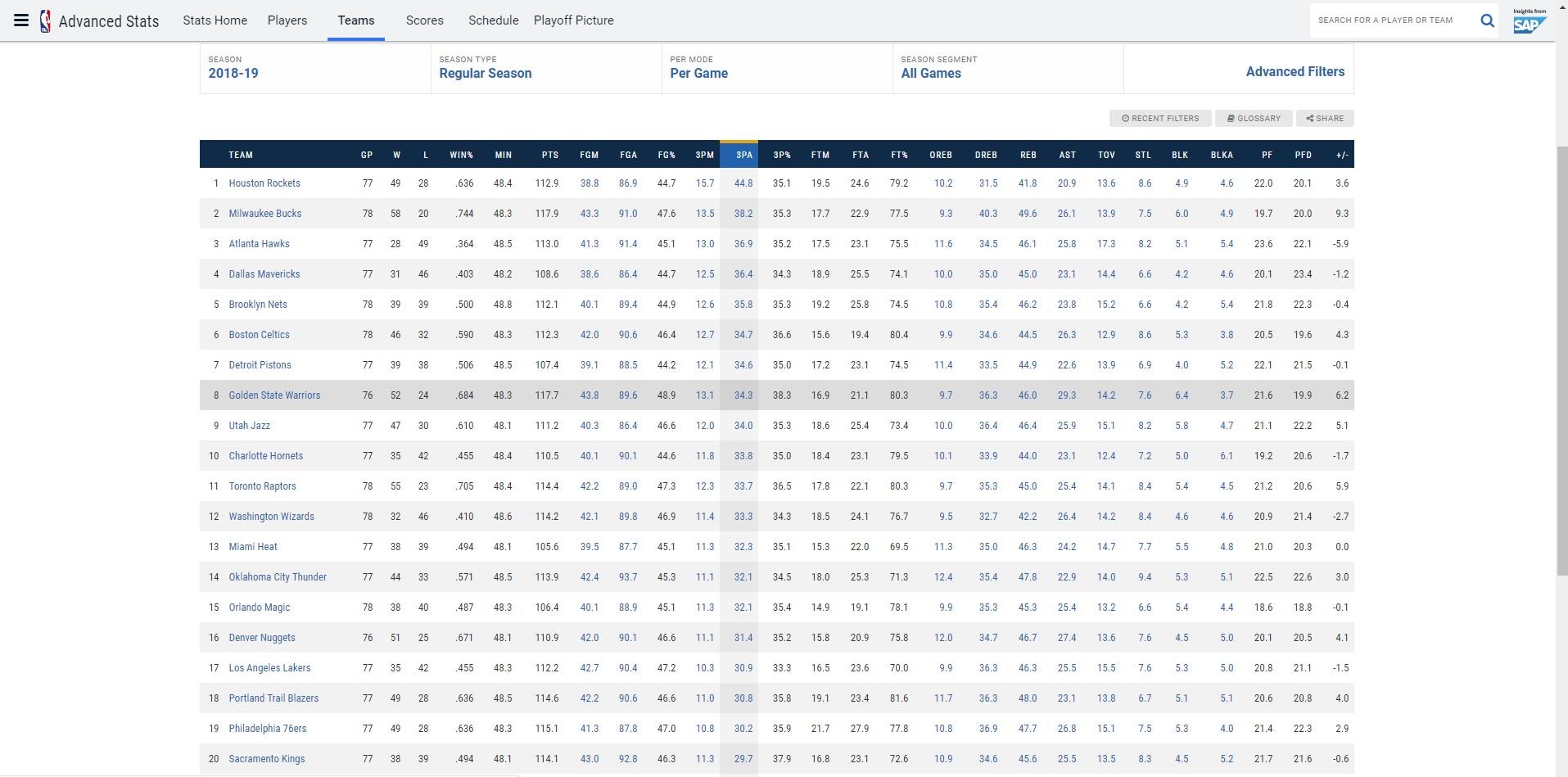Click Thunder FGA value 93.7

point(628,577)
